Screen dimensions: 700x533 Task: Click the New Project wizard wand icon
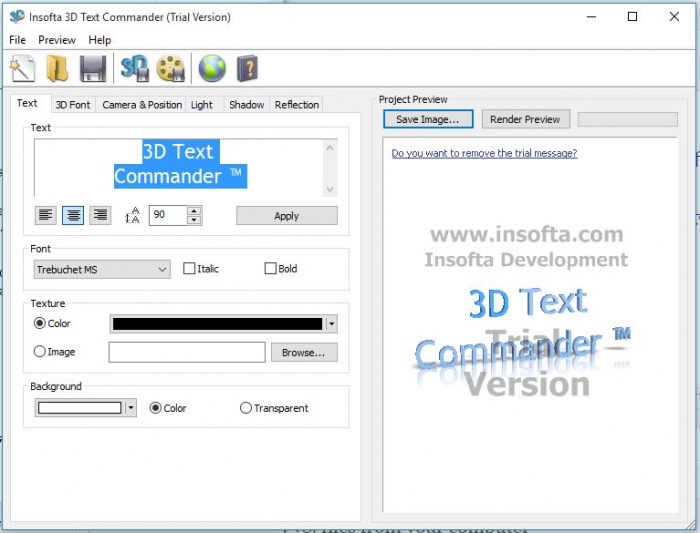22,68
